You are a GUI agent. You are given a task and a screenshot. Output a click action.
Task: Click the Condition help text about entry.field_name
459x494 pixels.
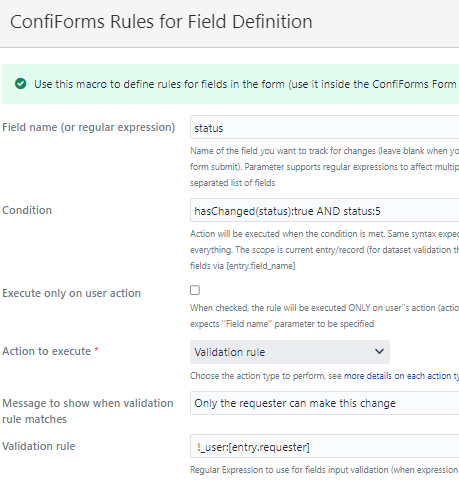[x=324, y=250]
